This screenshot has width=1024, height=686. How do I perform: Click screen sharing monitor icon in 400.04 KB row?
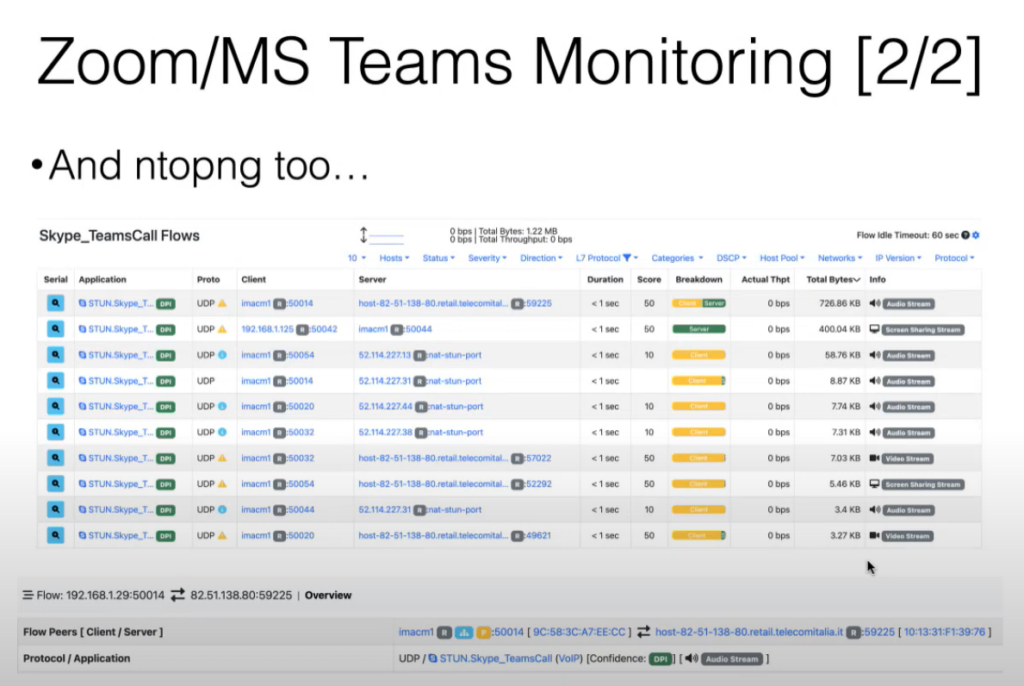pyautogui.click(x=874, y=329)
